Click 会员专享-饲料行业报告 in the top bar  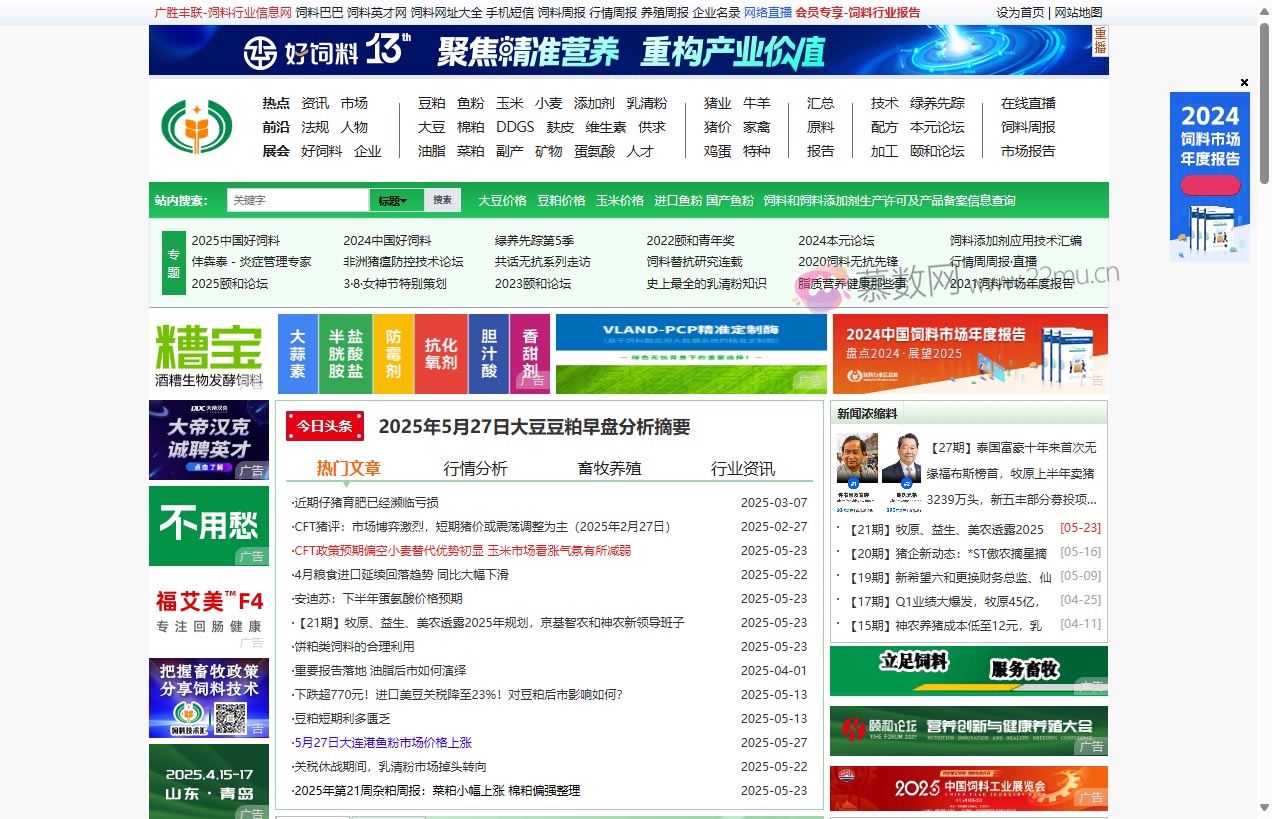click(x=858, y=13)
